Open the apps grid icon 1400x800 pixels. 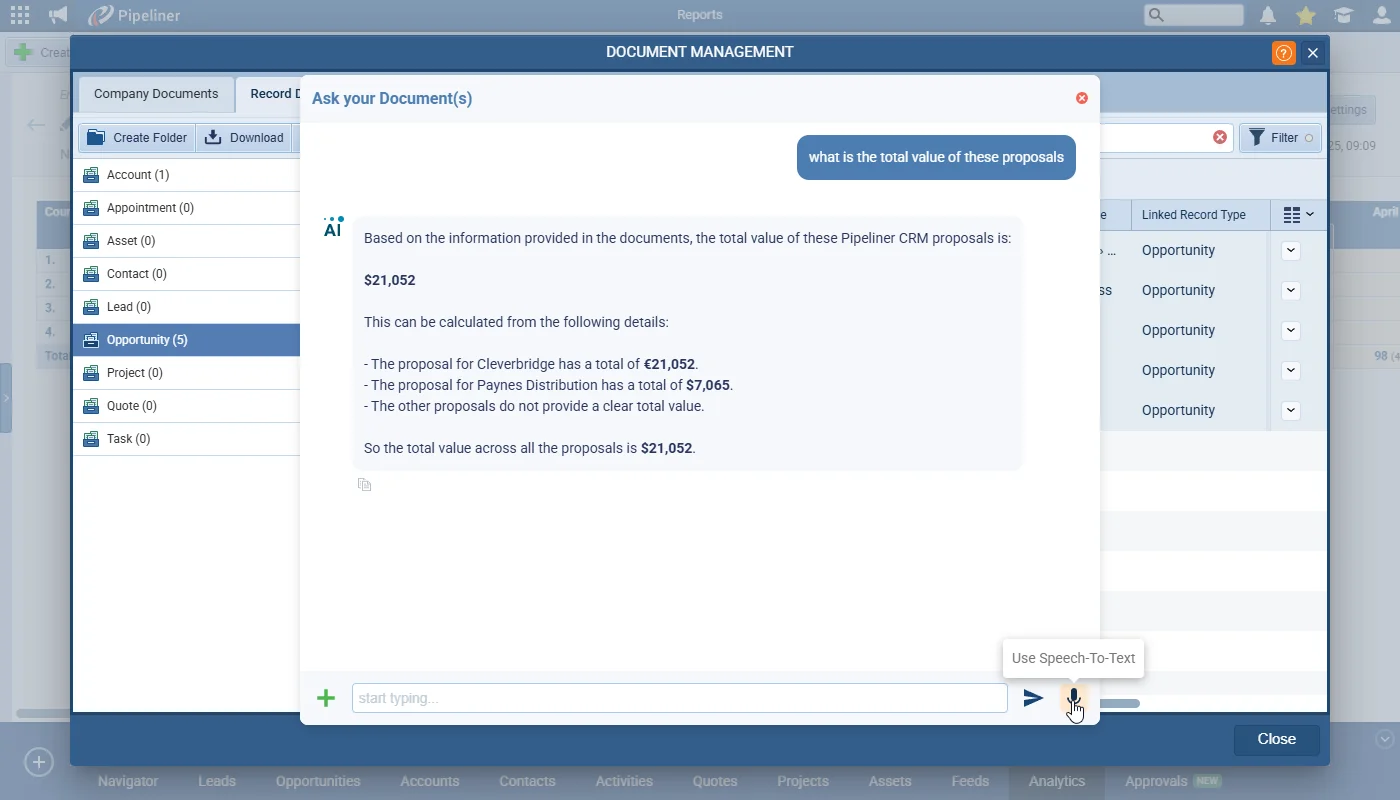tap(19, 15)
